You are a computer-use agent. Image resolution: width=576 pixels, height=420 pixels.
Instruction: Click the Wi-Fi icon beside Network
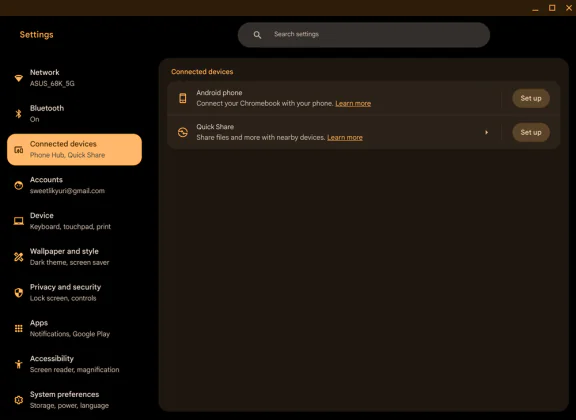coord(18,78)
